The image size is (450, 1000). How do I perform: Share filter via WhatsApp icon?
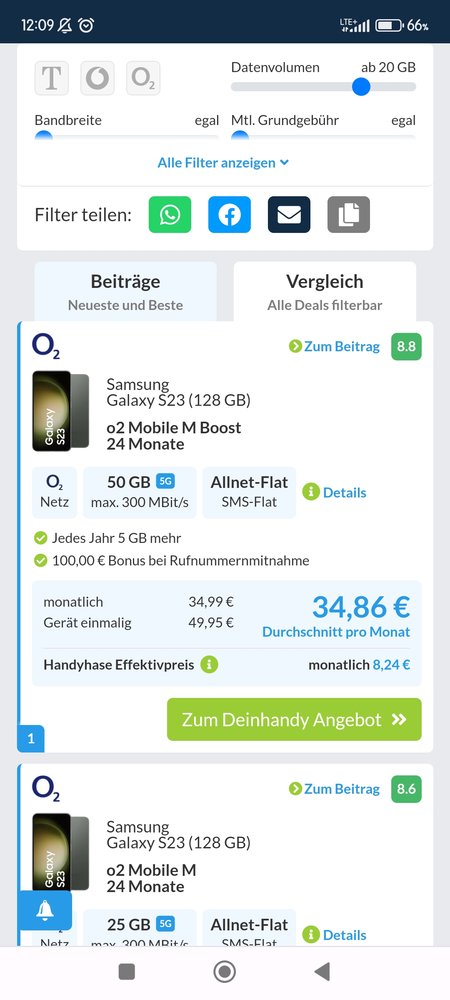(170, 215)
